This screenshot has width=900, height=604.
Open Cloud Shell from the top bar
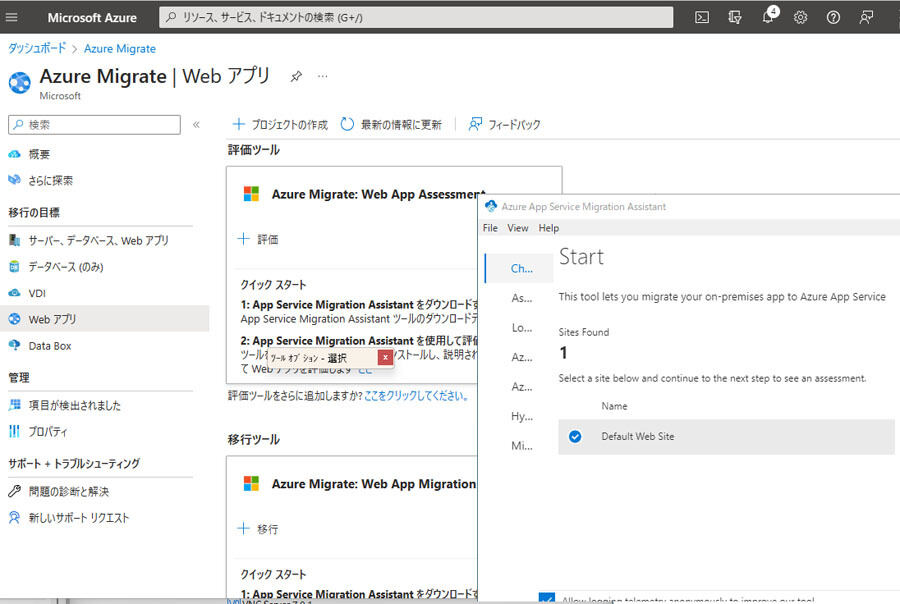[701, 17]
